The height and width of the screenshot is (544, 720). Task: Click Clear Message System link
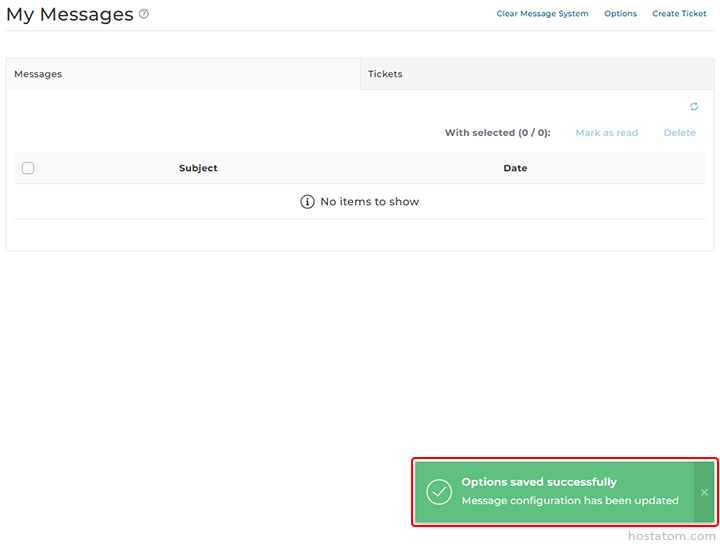[x=542, y=14]
